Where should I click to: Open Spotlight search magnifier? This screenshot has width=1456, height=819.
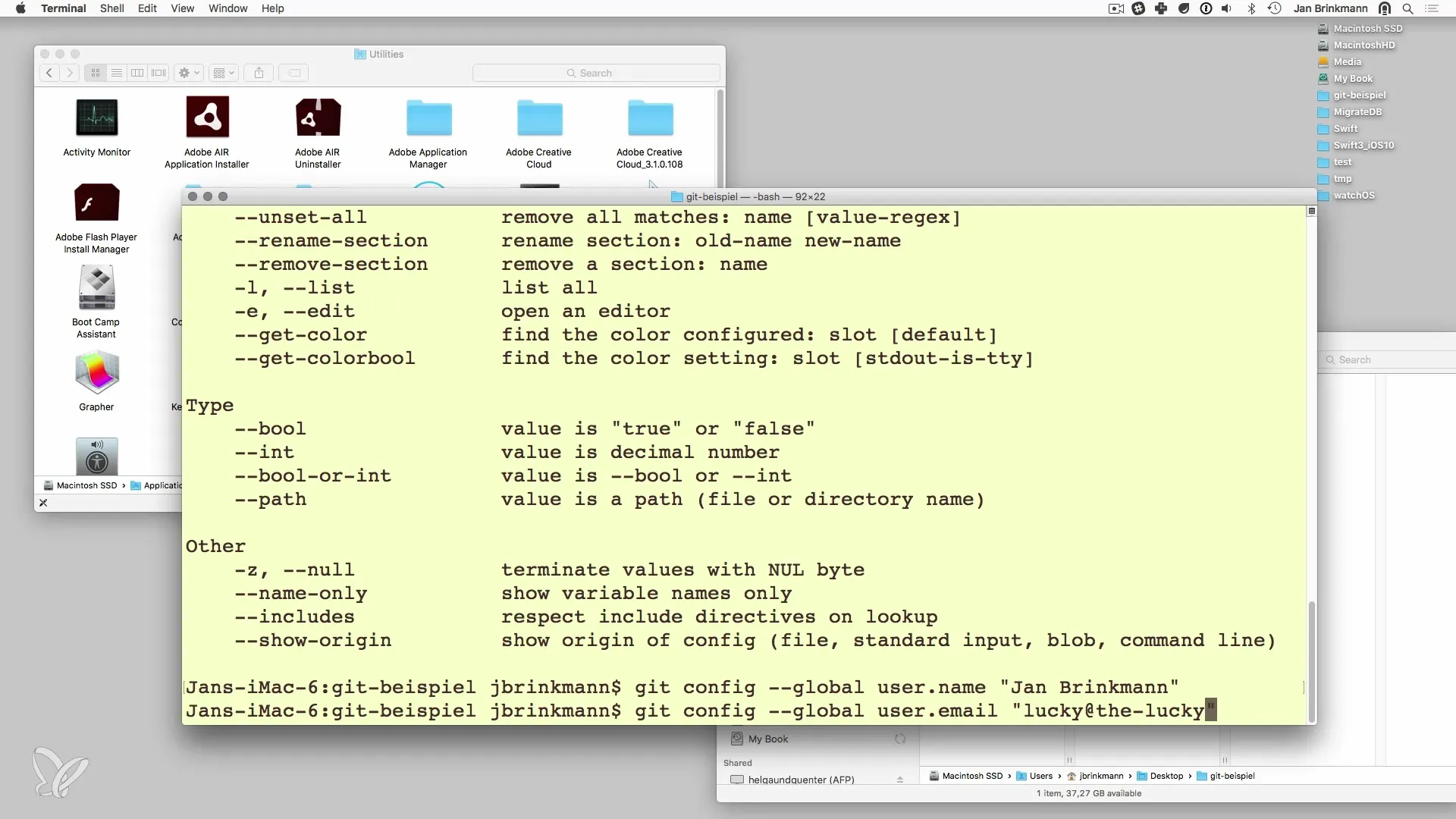pos(1407,8)
